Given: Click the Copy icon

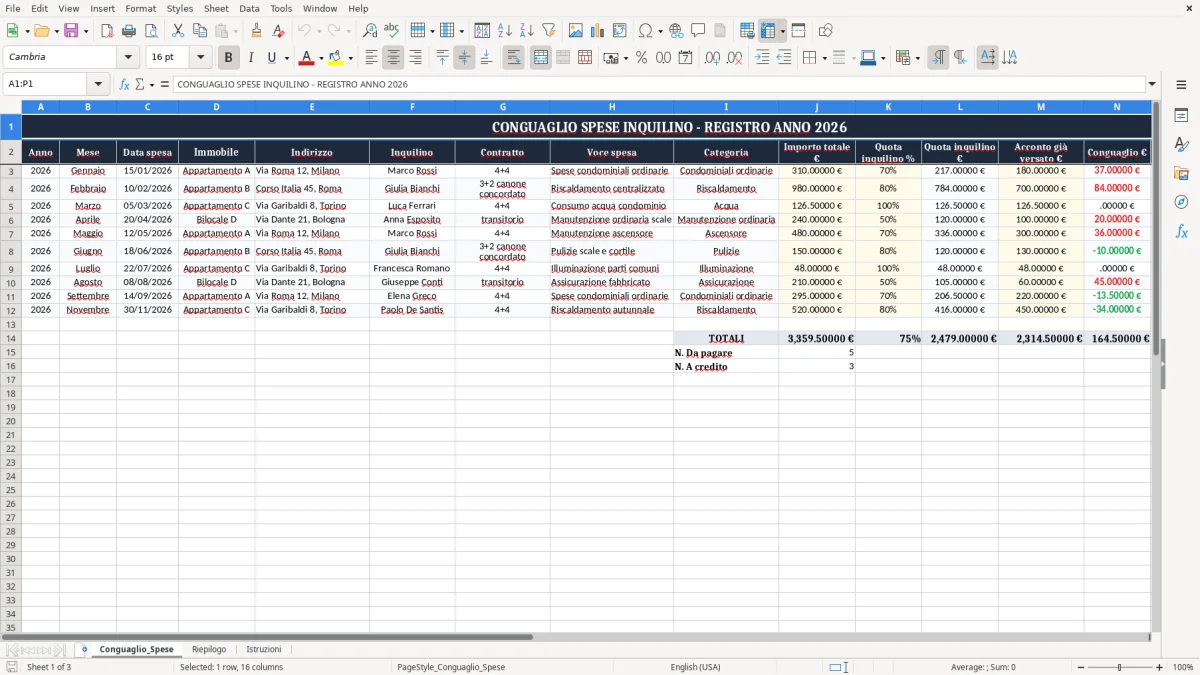Looking at the screenshot, I should [x=199, y=31].
